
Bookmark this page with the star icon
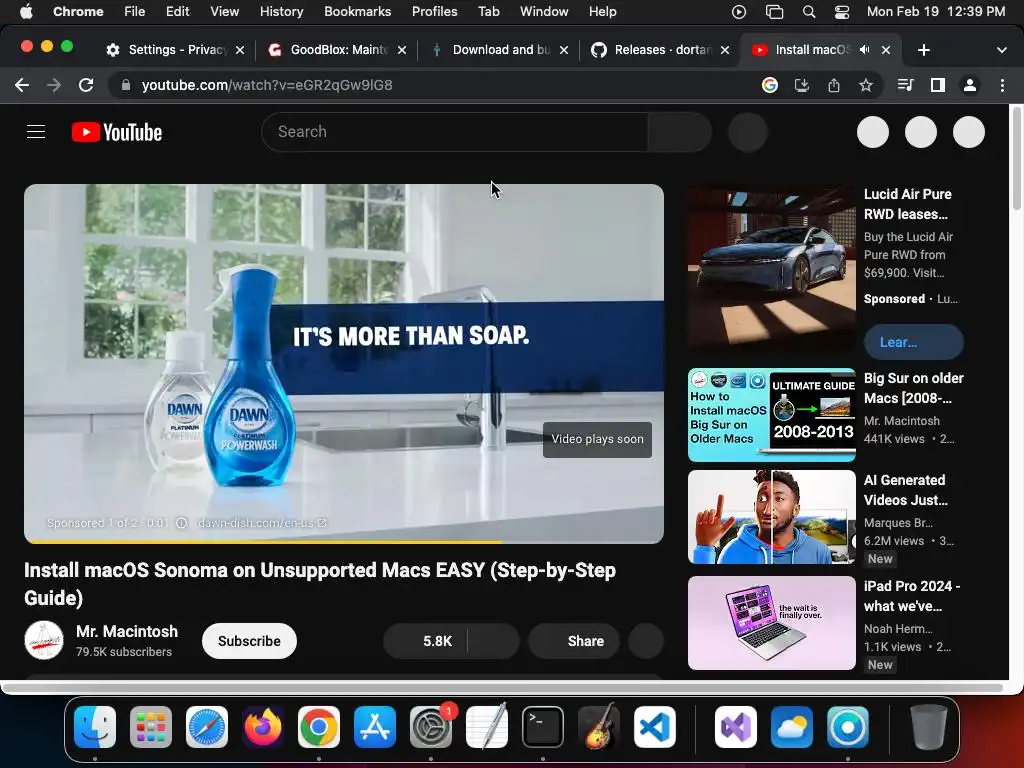pyautogui.click(x=866, y=85)
